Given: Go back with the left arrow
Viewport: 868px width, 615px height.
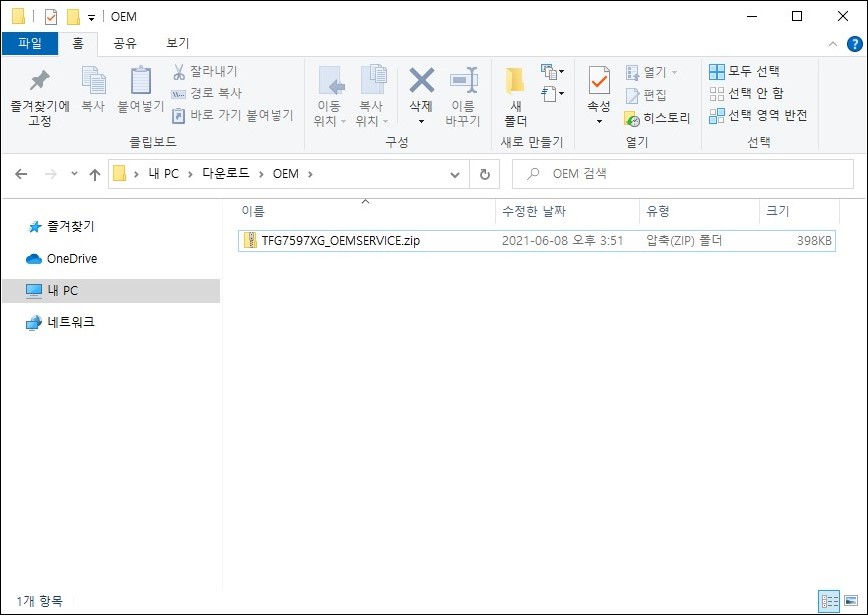Looking at the screenshot, I should pyautogui.click(x=21, y=174).
